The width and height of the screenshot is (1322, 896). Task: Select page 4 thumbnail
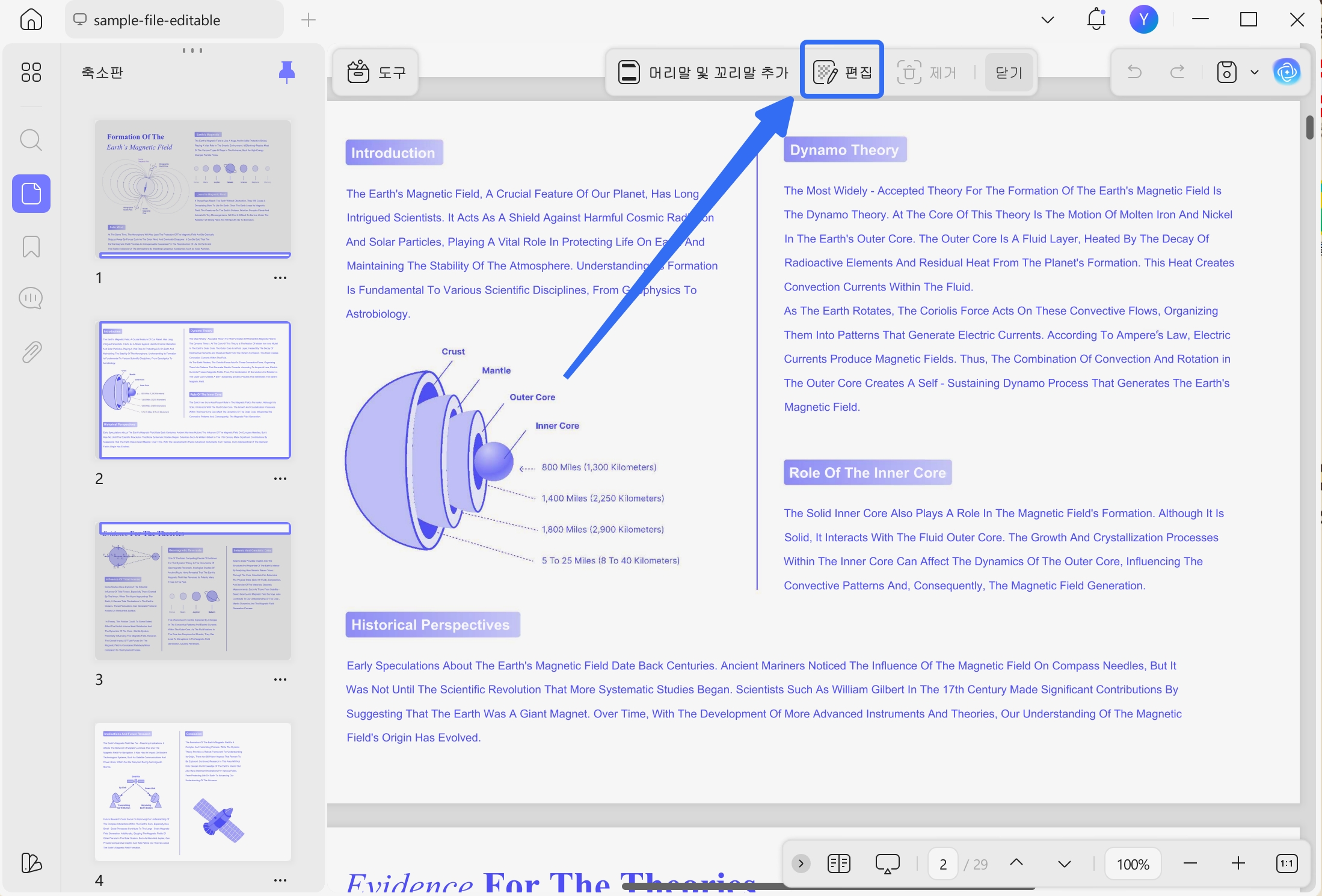tap(193, 791)
